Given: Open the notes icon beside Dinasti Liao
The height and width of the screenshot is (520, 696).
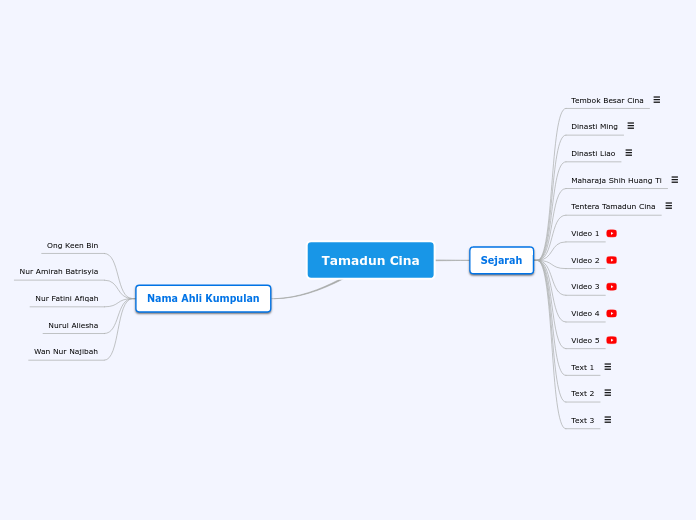Looking at the screenshot, I should (x=628, y=153).
